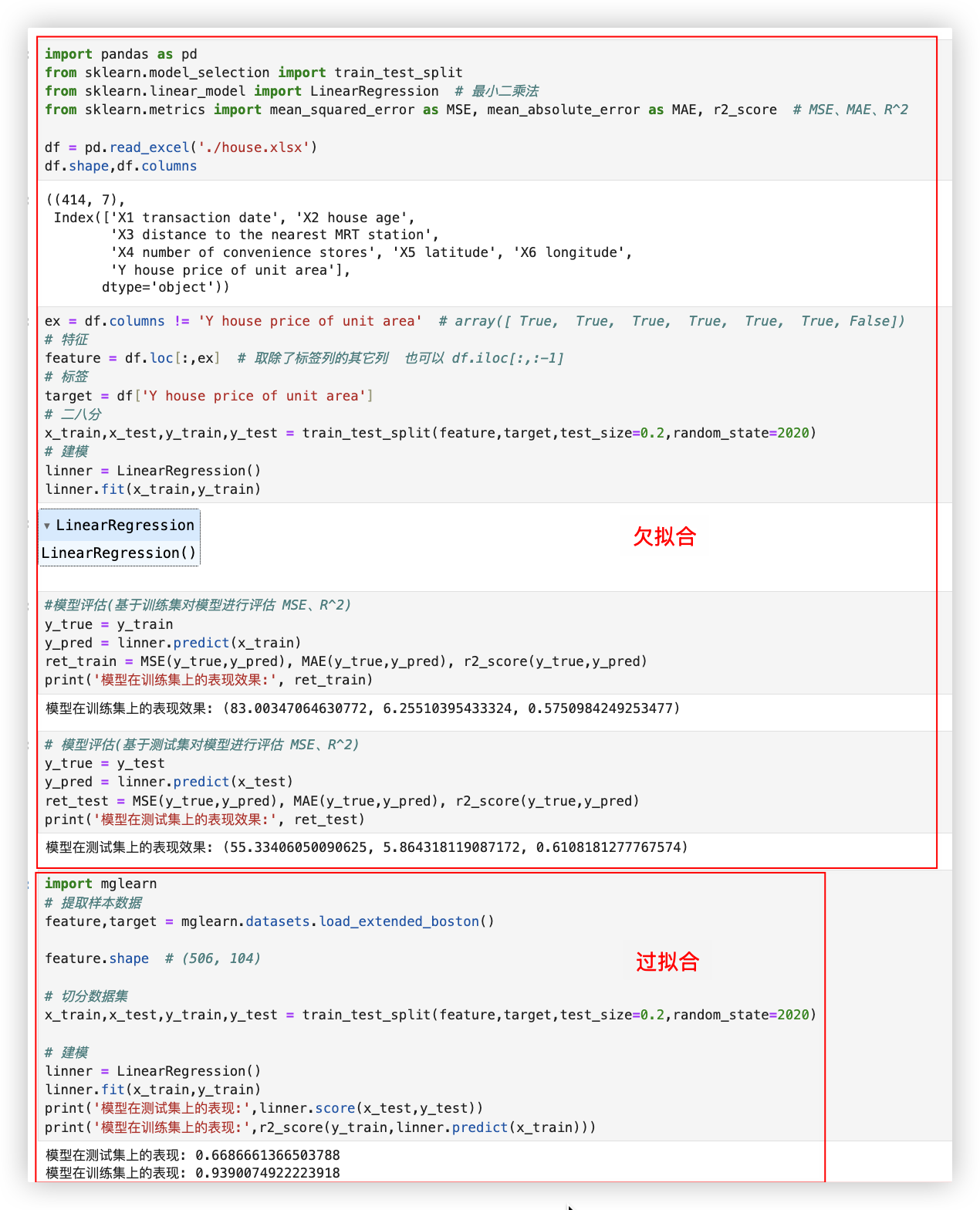Viewport: 980px width, 1210px height.
Task: Click the import pandas code line
Action: pyautogui.click(x=120, y=54)
